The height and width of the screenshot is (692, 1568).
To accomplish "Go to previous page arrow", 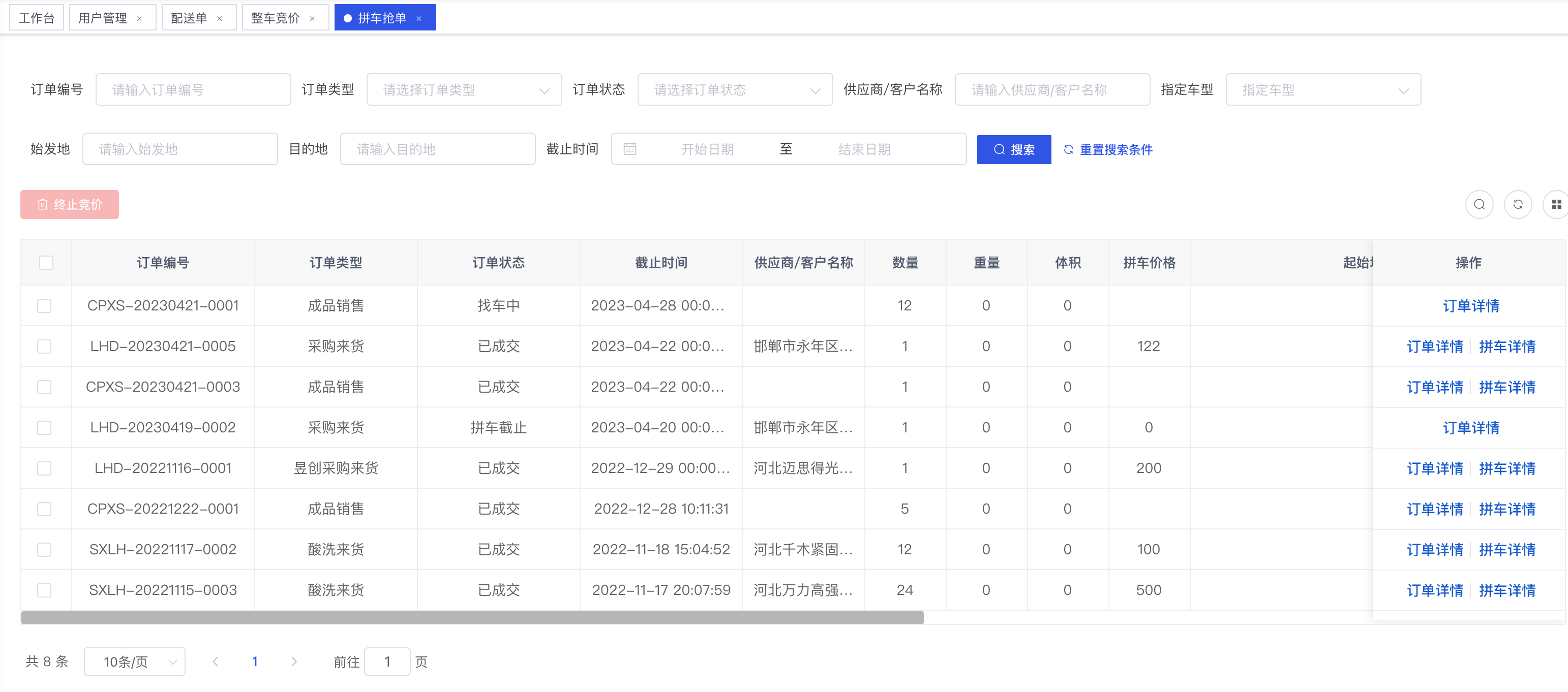I will (216, 662).
